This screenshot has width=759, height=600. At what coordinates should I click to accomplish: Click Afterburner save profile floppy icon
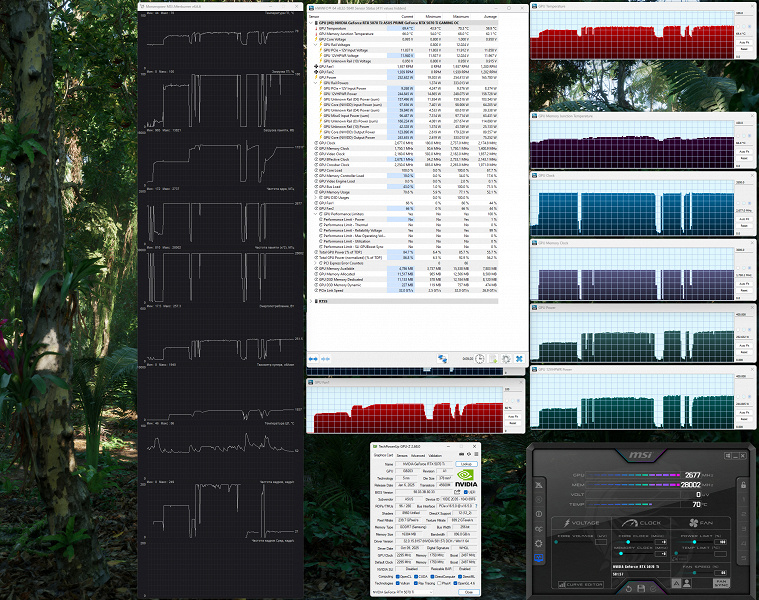(x=641, y=588)
